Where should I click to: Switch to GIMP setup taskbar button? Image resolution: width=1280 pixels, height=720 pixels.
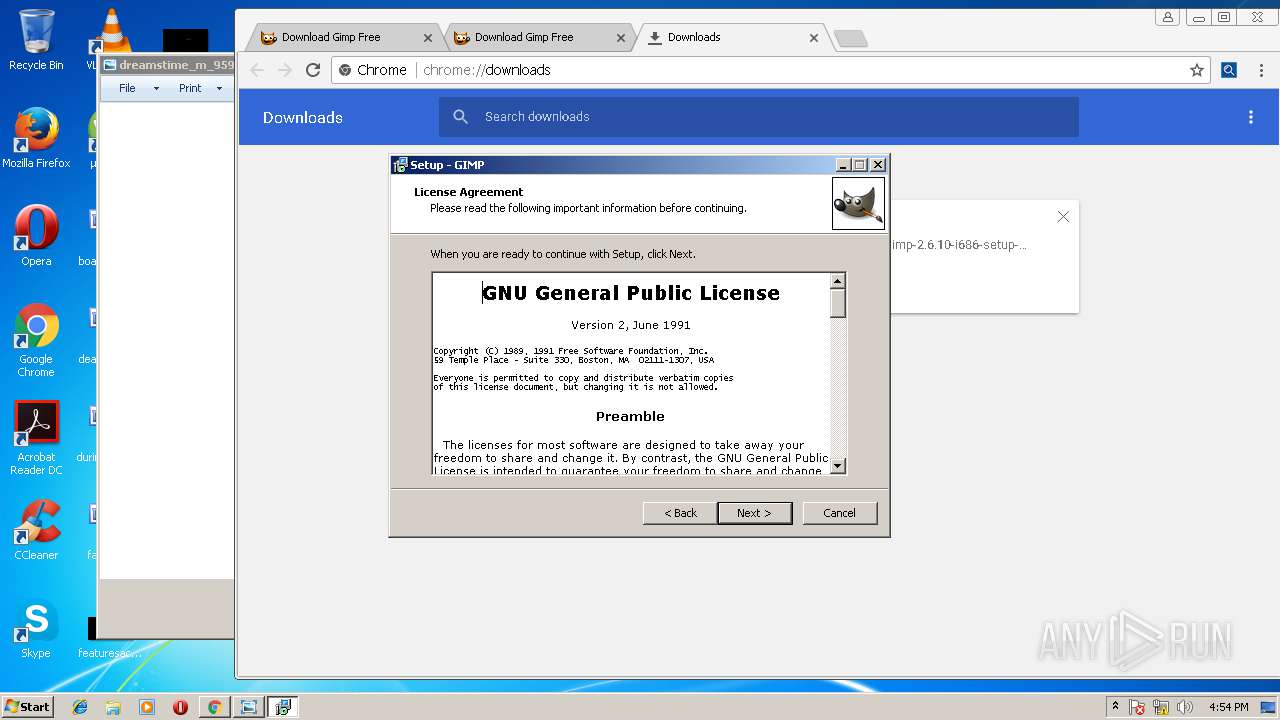pyautogui.click(x=283, y=707)
